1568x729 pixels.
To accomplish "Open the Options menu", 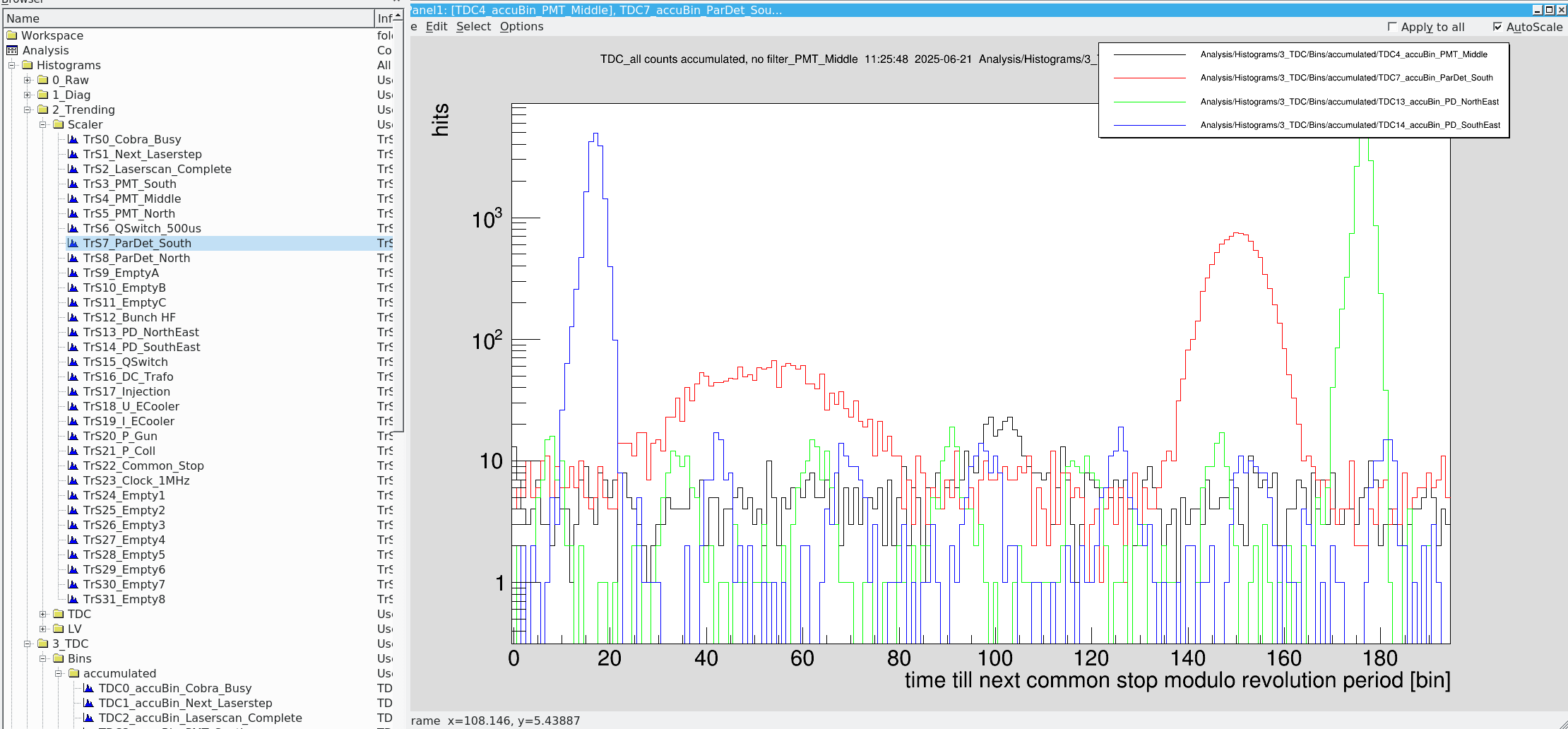I will coord(521,27).
